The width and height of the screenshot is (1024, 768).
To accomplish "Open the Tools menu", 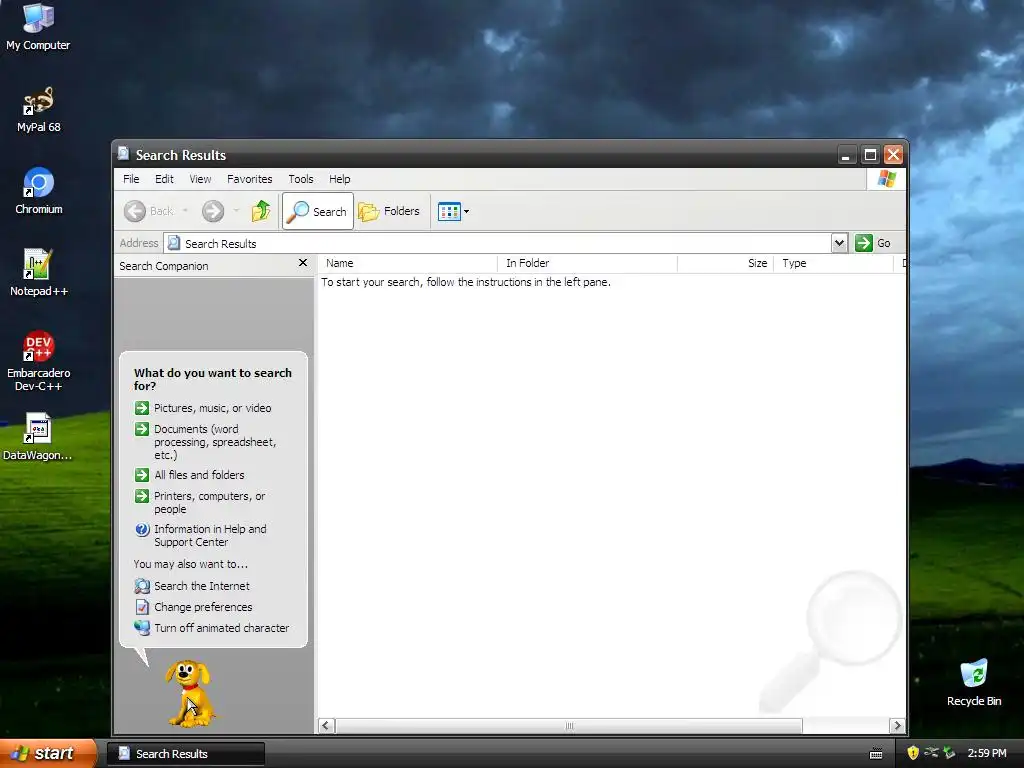I will pos(300,179).
